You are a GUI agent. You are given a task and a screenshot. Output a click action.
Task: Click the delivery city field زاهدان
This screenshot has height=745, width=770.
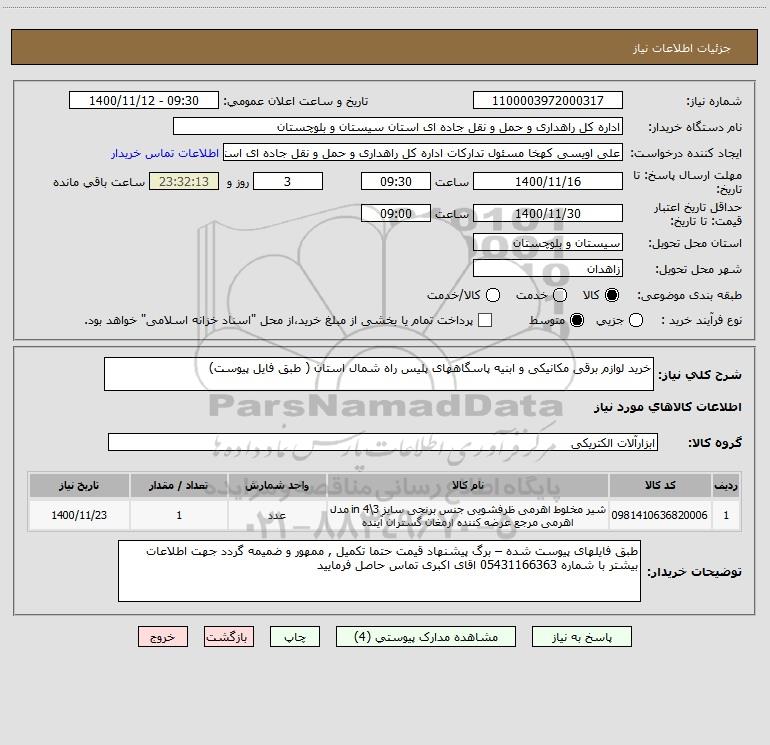pyautogui.click(x=548, y=269)
